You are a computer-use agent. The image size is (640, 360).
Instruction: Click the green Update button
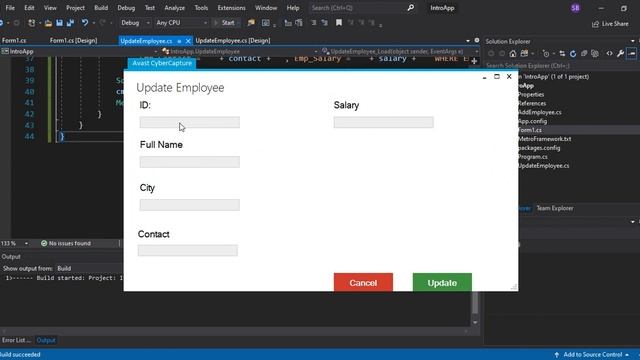(x=442, y=282)
